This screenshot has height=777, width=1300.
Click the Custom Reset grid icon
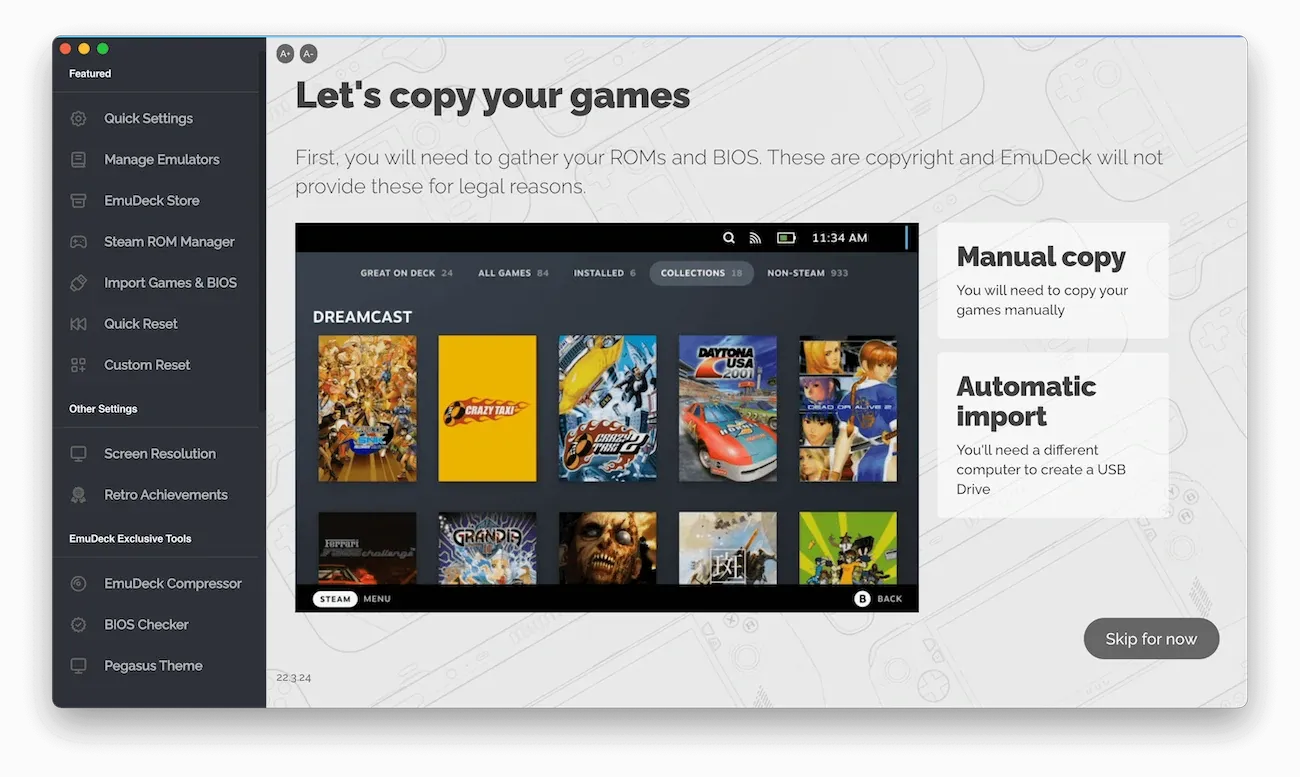point(78,365)
